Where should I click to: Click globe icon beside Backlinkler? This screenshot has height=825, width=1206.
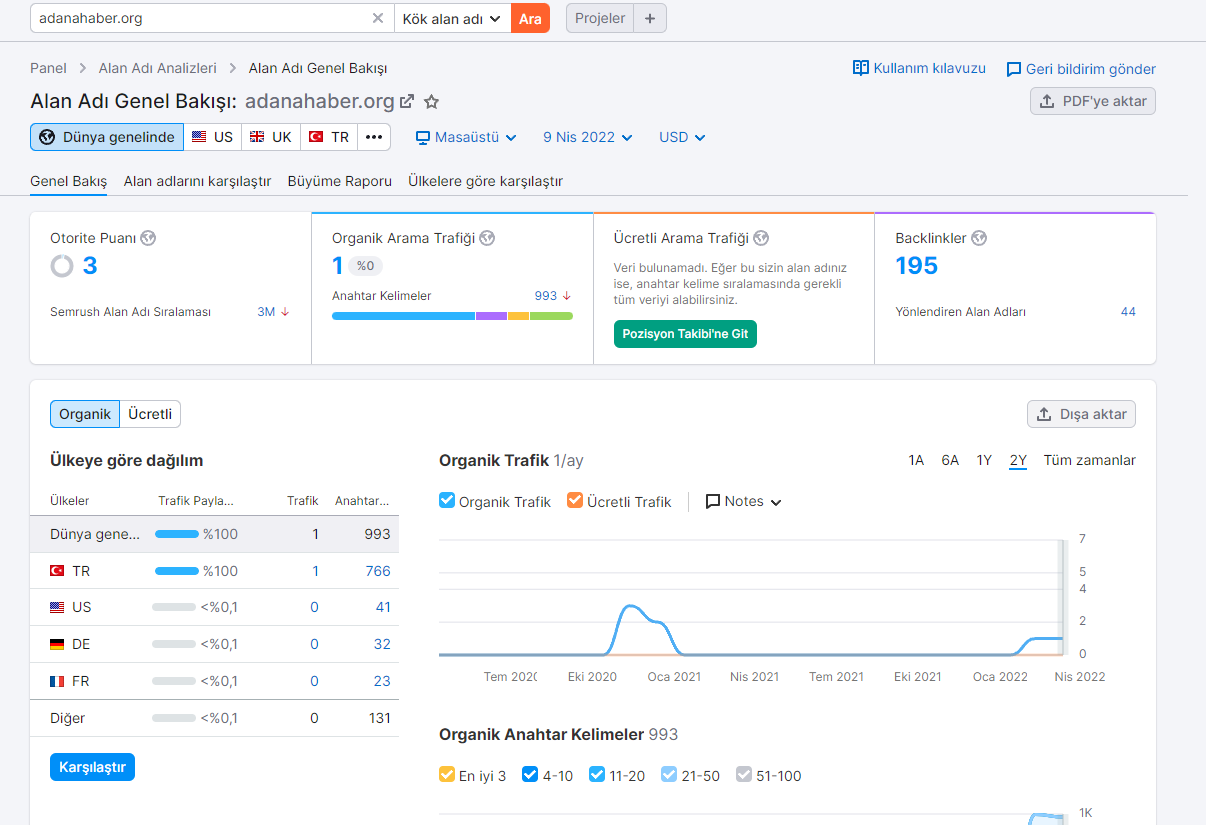pos(979,238)
